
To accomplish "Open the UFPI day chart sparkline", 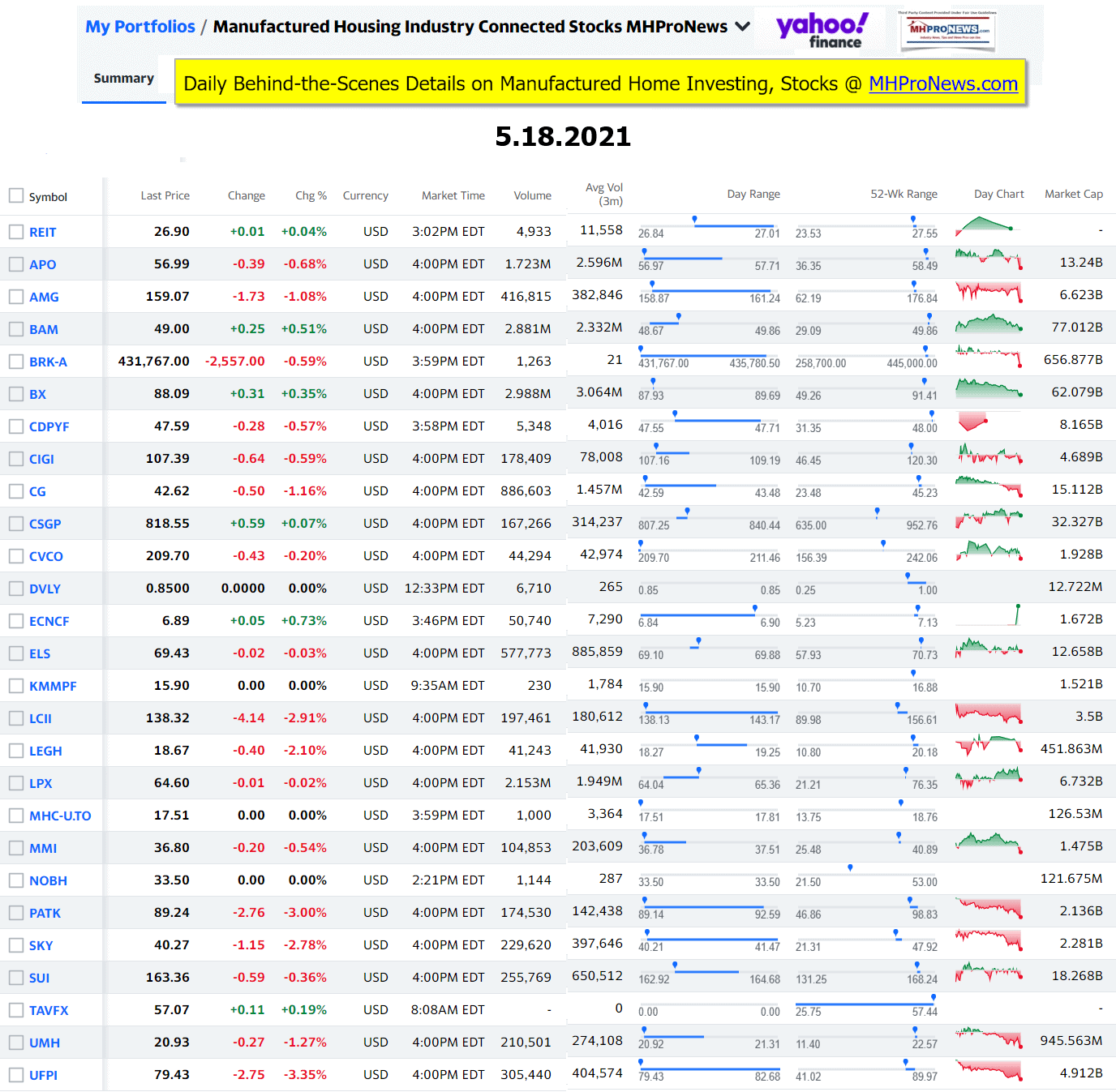I will coord(988,1070).
